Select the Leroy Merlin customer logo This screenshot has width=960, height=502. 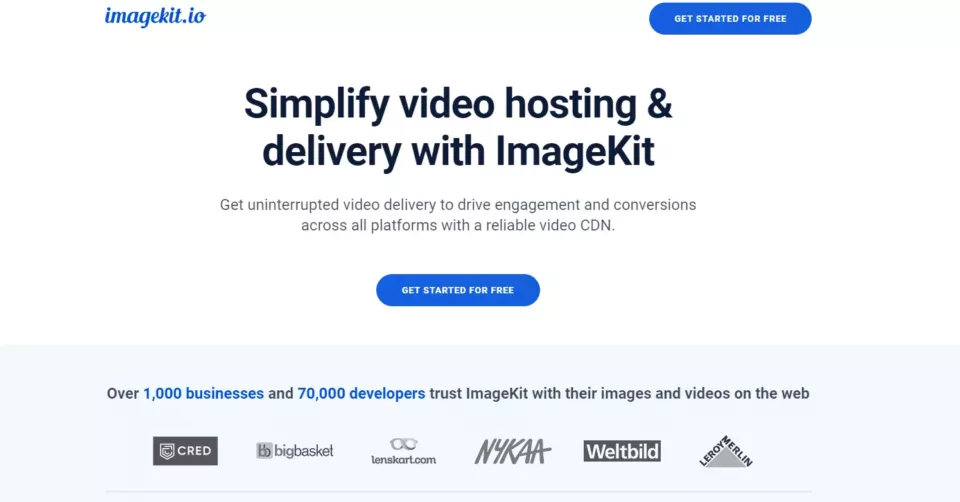[726, 452]
